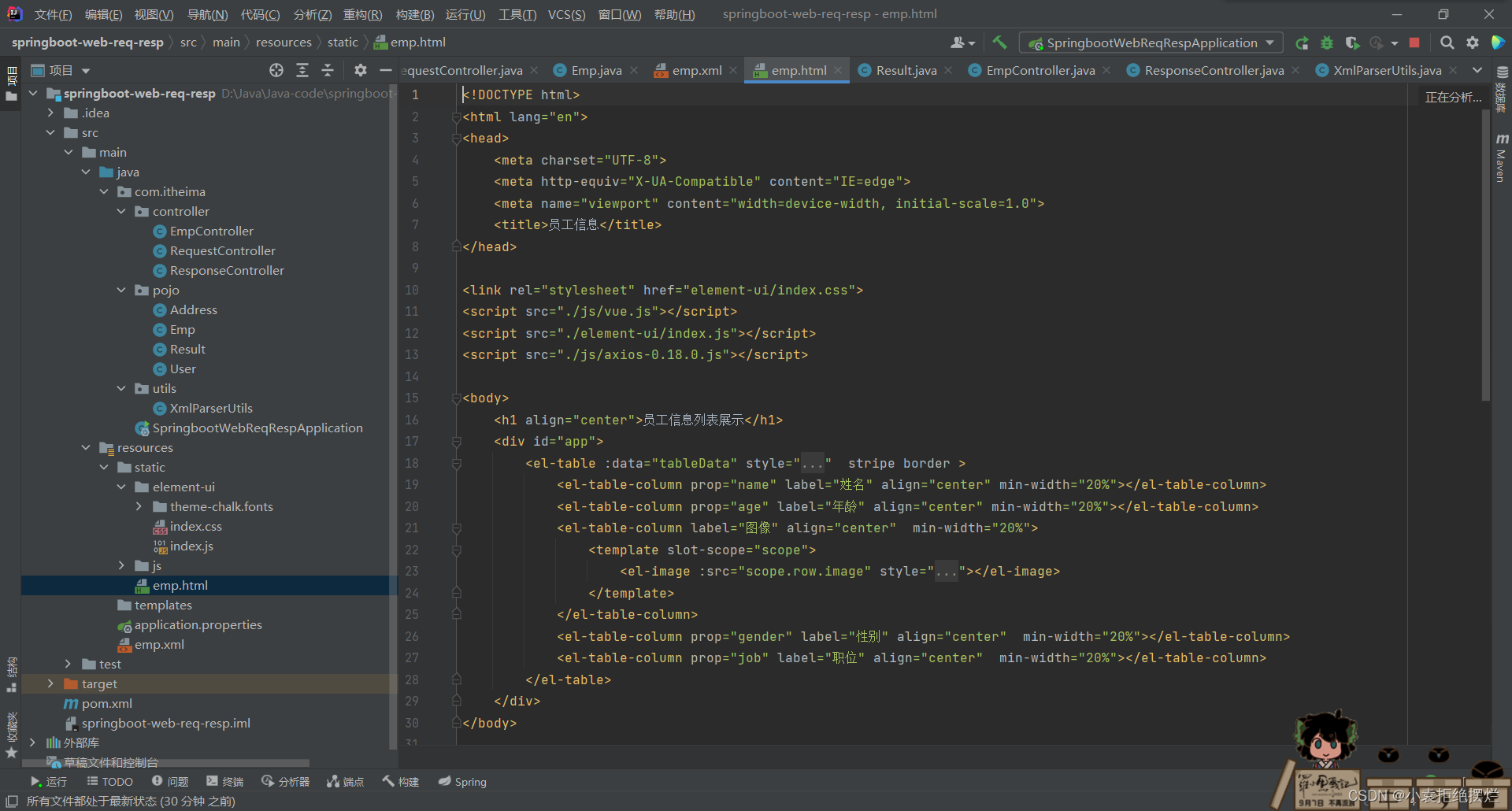
Task: Hide the project panel with minus icon
Action: pos(385,71)
